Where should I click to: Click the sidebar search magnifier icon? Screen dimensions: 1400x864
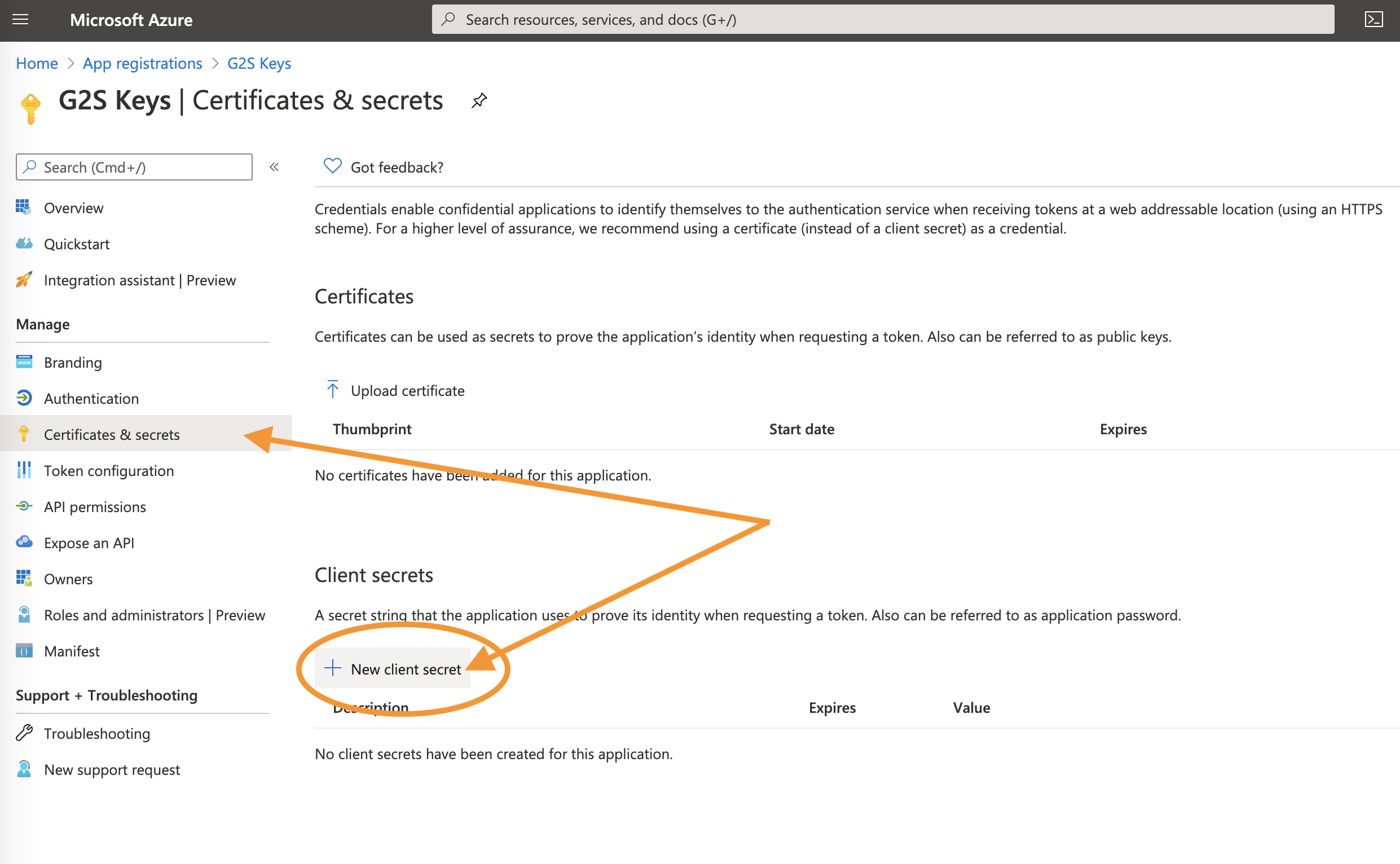pos(30,167)
